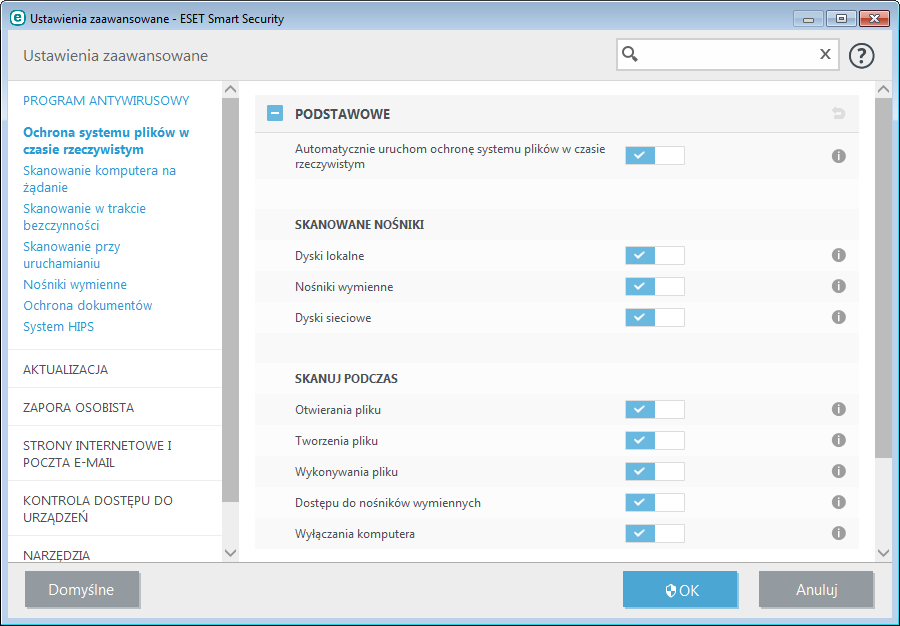Open System HIPS settings
Image resolution: width=900 pixels, height=626 pixels.
[x=58, y=326]
